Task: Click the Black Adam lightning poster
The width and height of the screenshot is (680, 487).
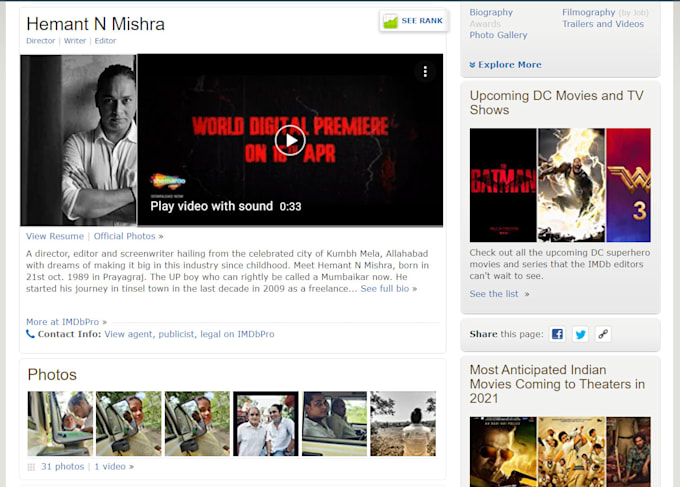Action: pos(571,185)
